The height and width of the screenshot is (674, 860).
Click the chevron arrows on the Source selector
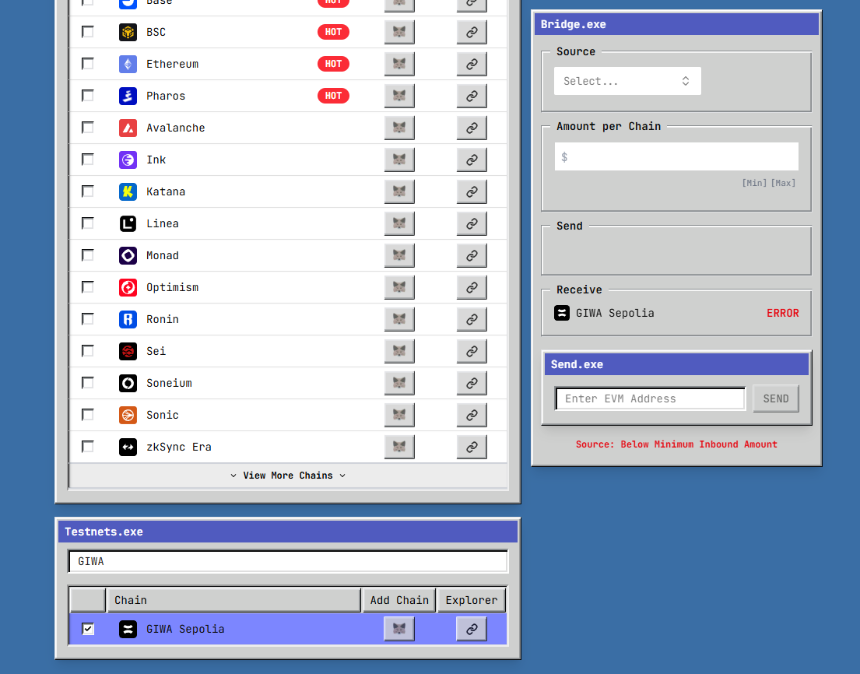pos(686,81)
